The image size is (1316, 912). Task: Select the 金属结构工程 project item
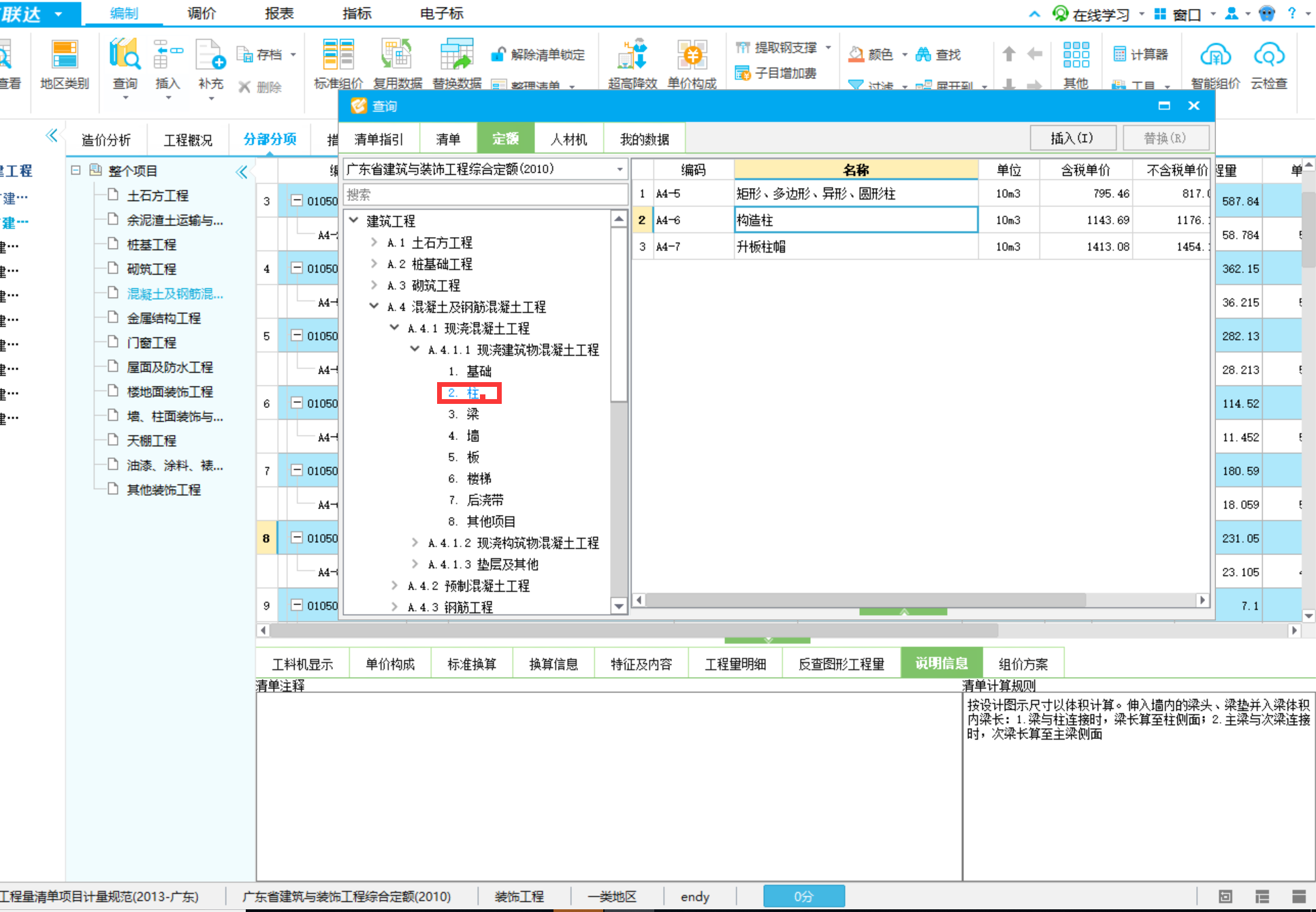point(163,318)
